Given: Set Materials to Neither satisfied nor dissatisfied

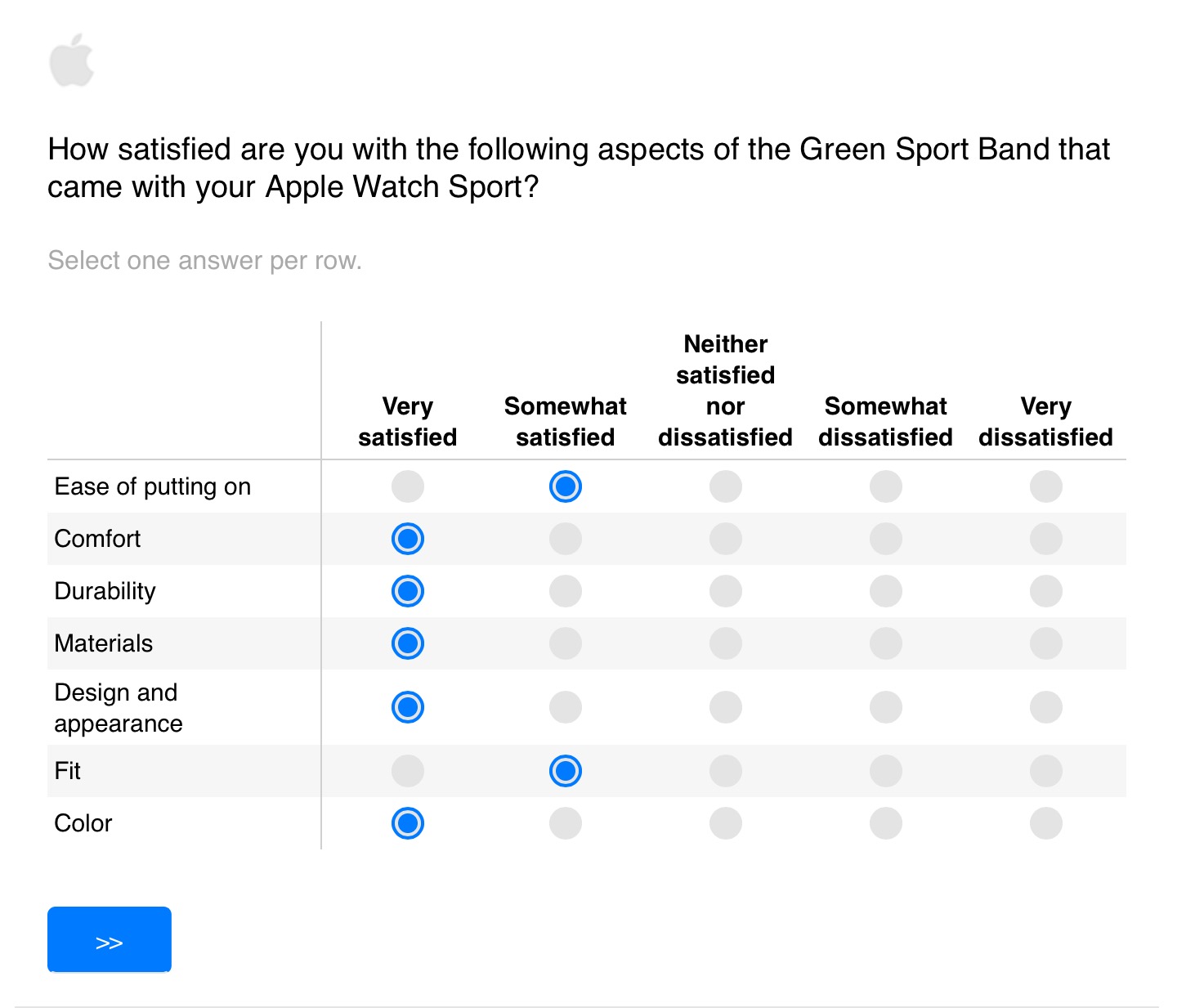Looking at the screenshot, I should [726, 643].
